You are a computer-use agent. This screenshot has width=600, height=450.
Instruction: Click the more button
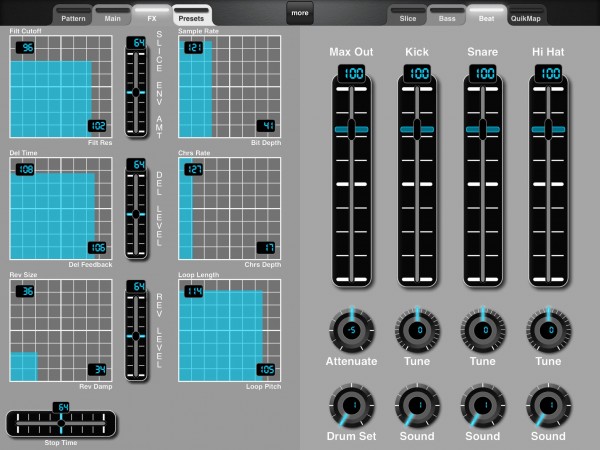pos(300,13)
